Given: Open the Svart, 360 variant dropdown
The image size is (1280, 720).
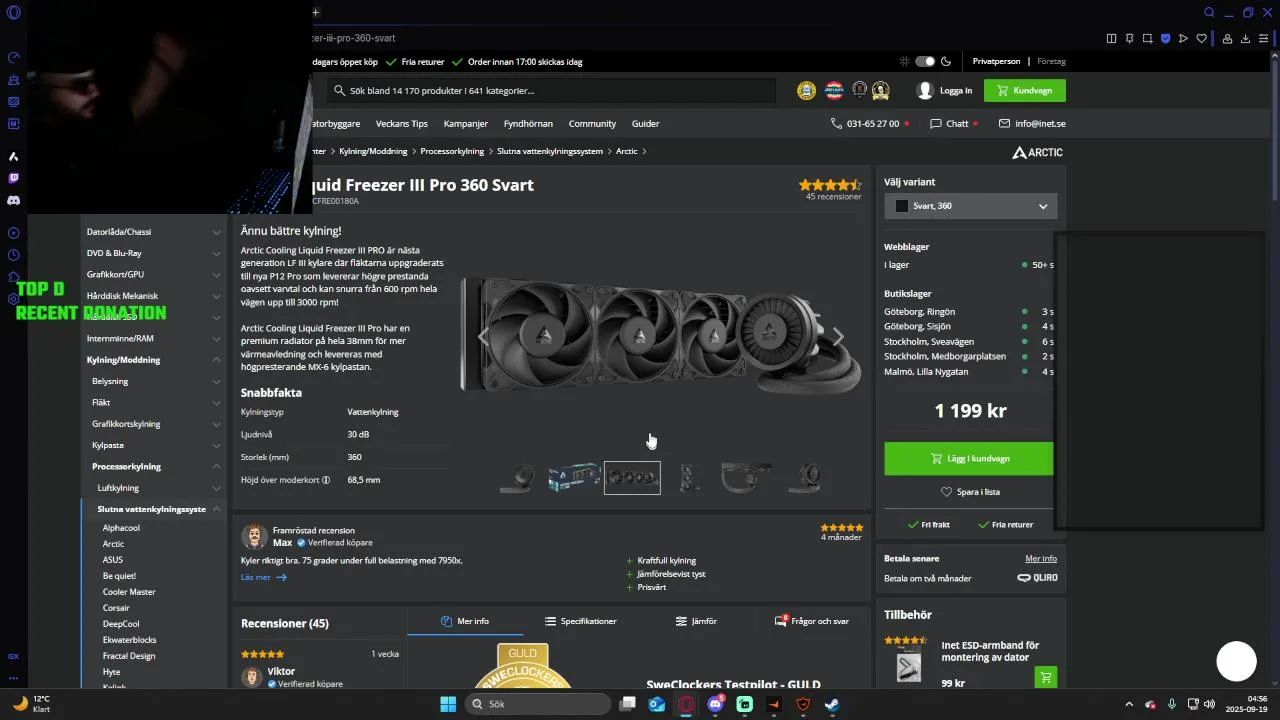Looking at the screenshot, I should click(x=970, y=206).
